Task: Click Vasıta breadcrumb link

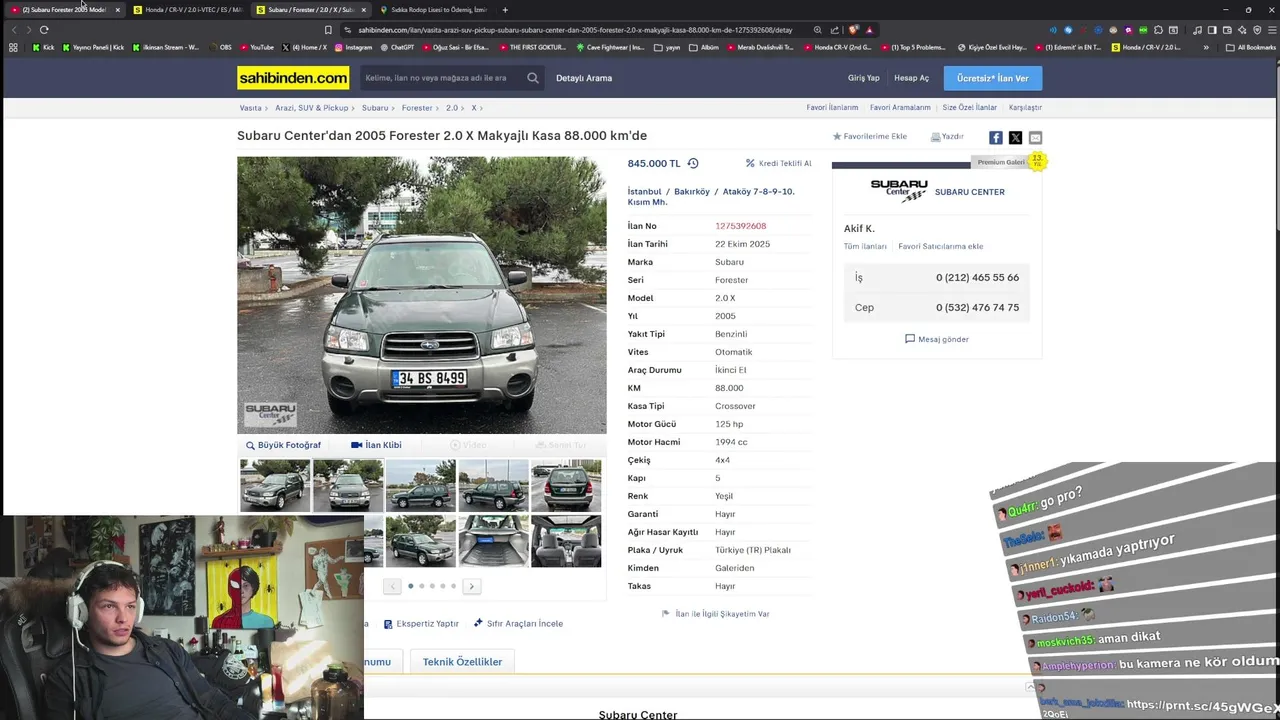Action: (x=250, y=107)
